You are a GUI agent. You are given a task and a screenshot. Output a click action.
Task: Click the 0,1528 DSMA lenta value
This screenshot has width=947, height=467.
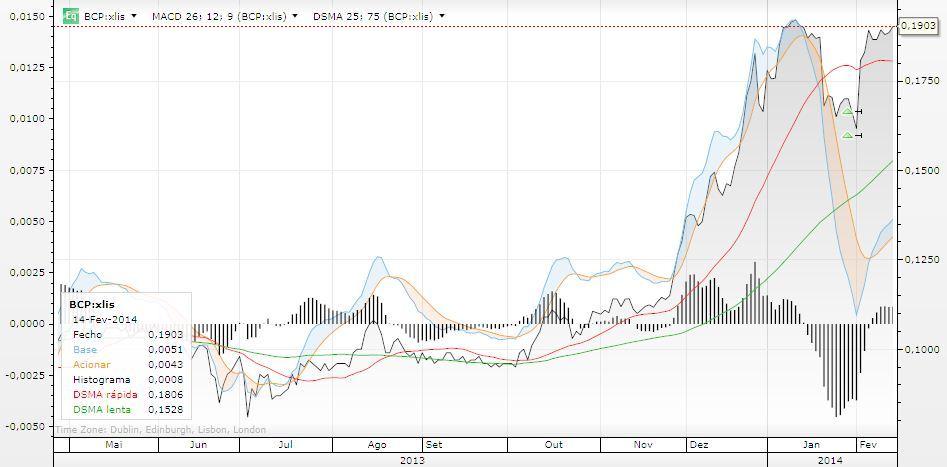pyautogui.click(x=165, y=410)
